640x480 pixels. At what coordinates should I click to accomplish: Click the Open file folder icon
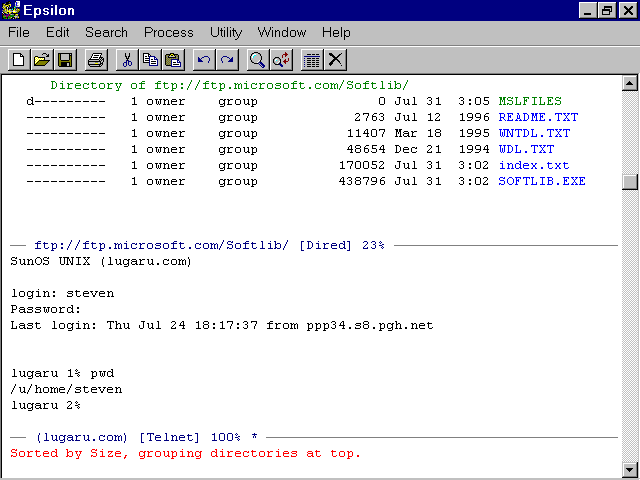(x=42, y=60)
